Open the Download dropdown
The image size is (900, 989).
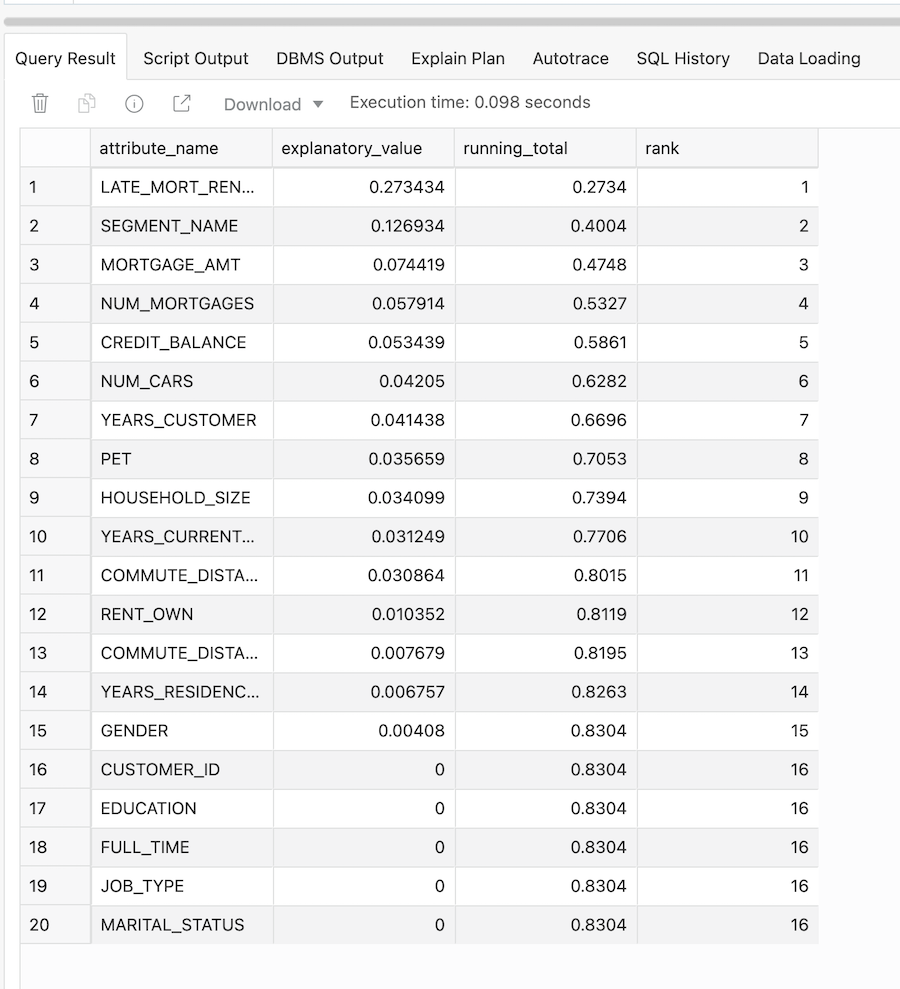pos(273,104)
